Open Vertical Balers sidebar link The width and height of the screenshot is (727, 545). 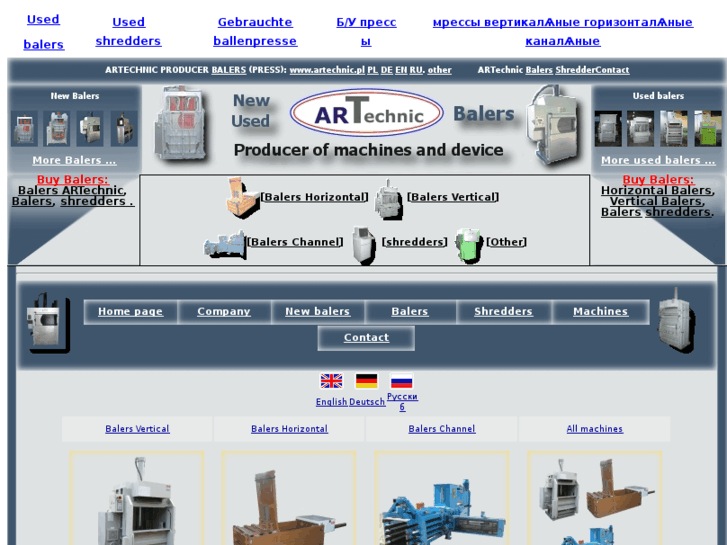click(x=657, y=201)
